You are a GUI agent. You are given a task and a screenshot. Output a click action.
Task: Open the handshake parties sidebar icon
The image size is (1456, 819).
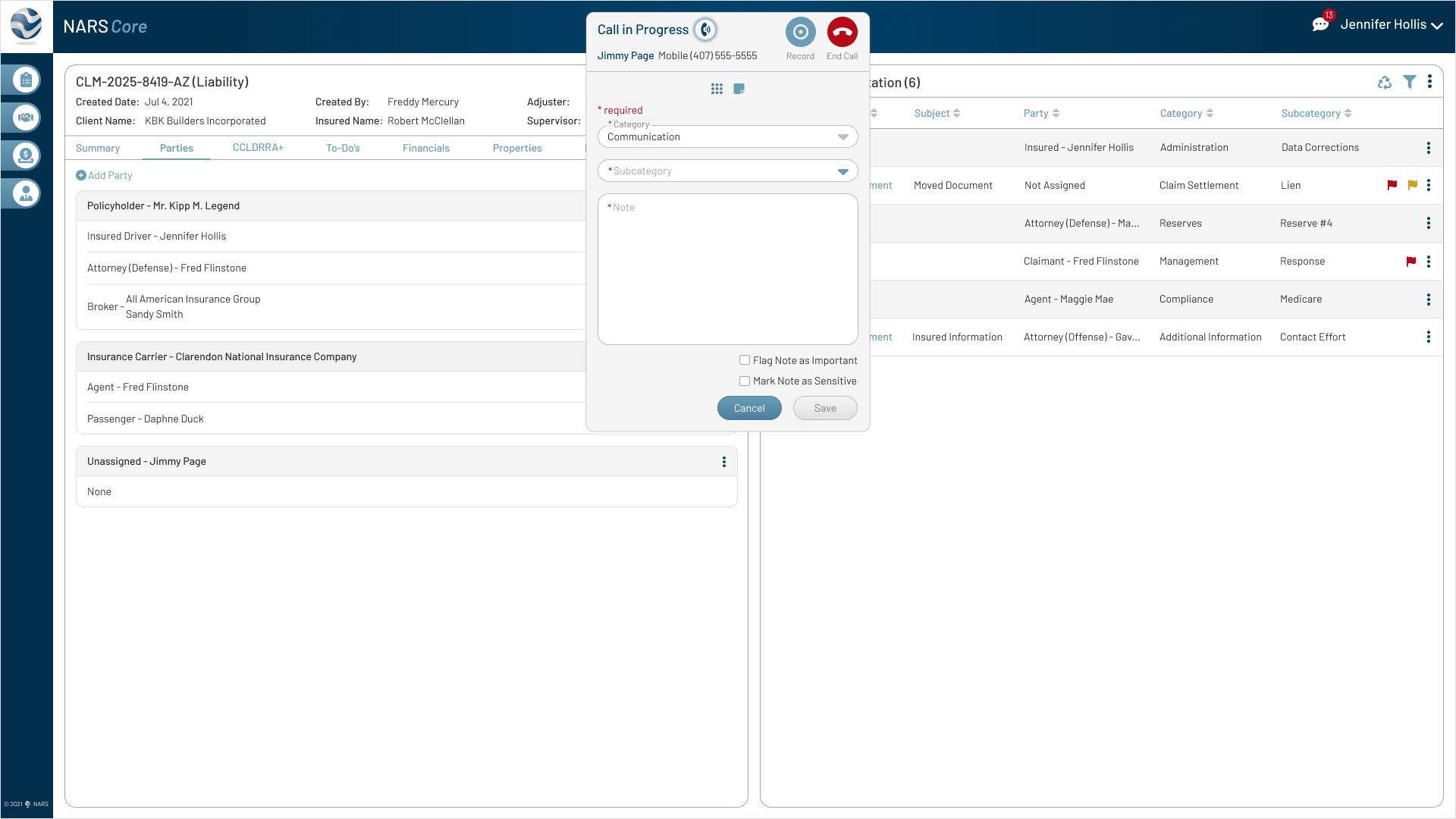coord(25,118)
